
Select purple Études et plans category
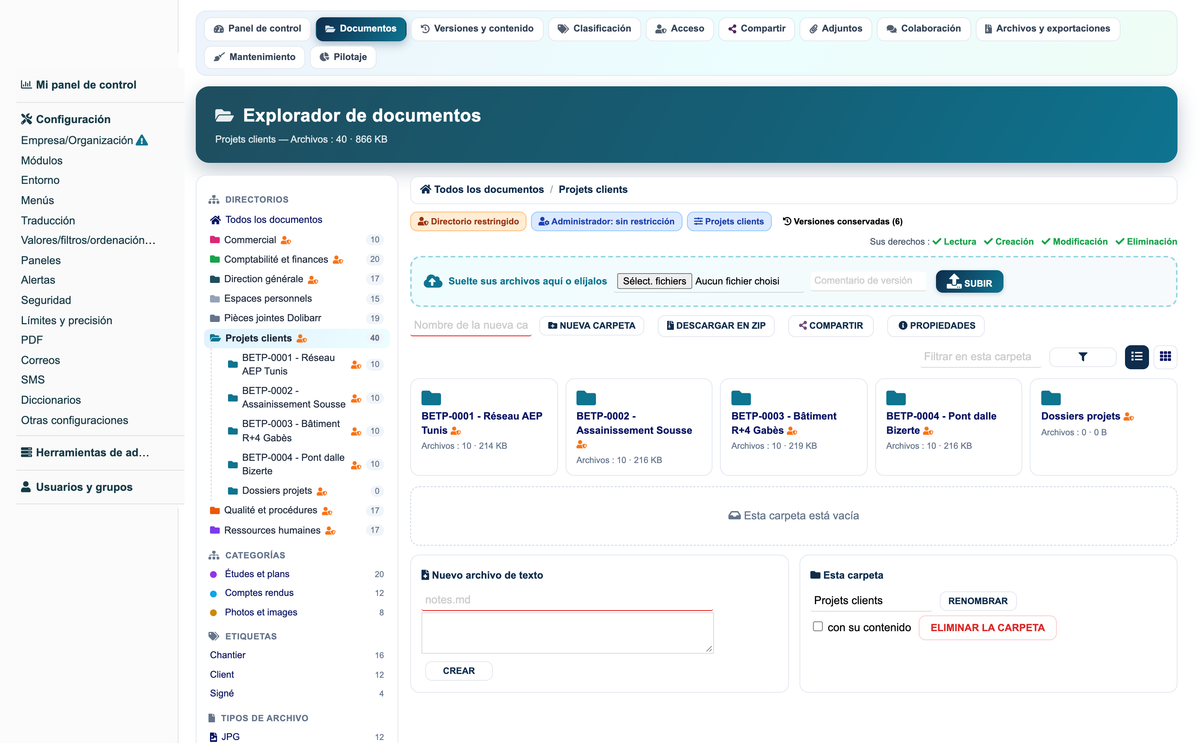(x=257, y=574)
